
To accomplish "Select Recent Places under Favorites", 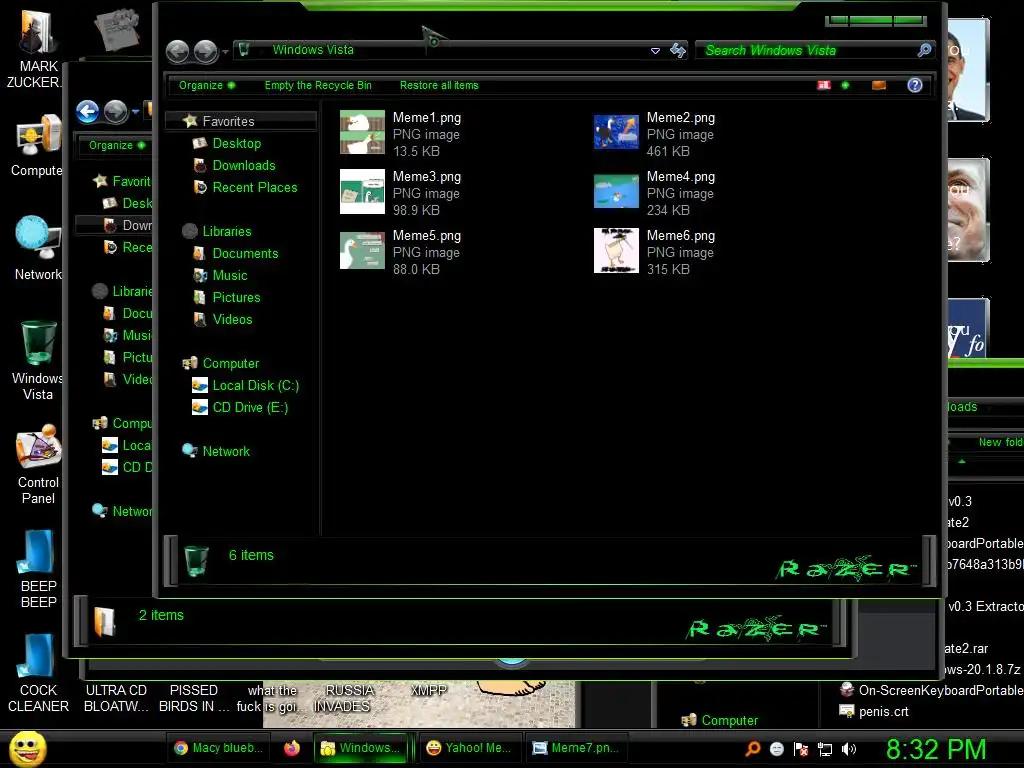I will 245,187.
